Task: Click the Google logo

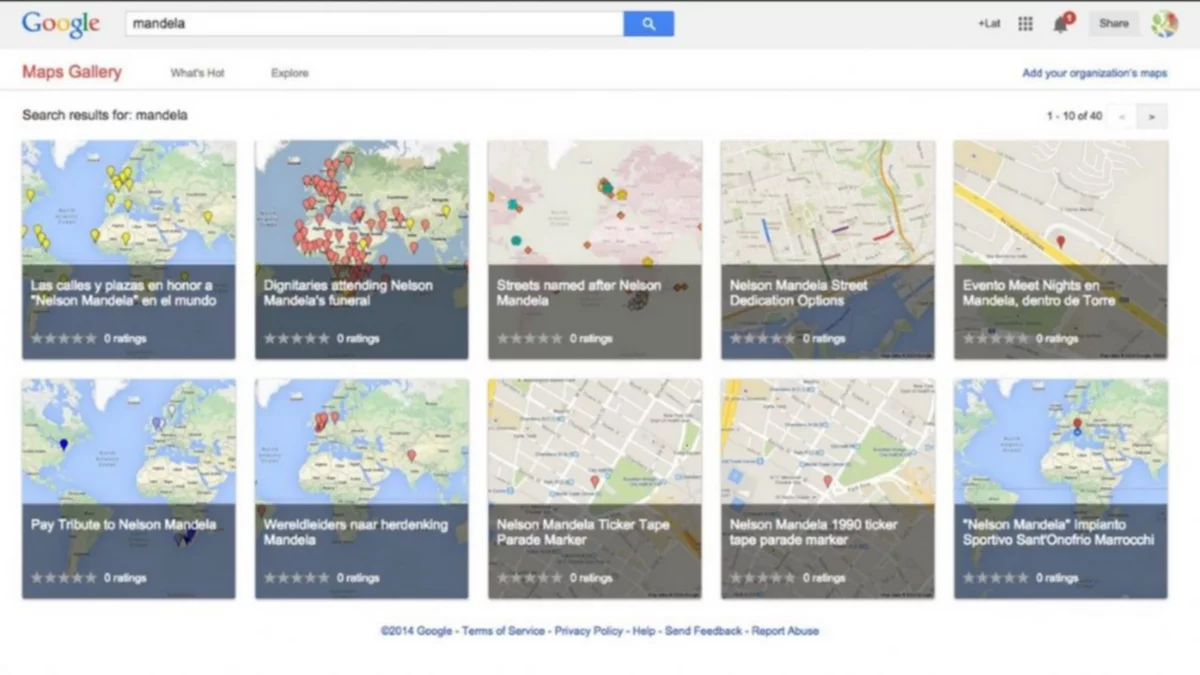Action: coord(60,25)
